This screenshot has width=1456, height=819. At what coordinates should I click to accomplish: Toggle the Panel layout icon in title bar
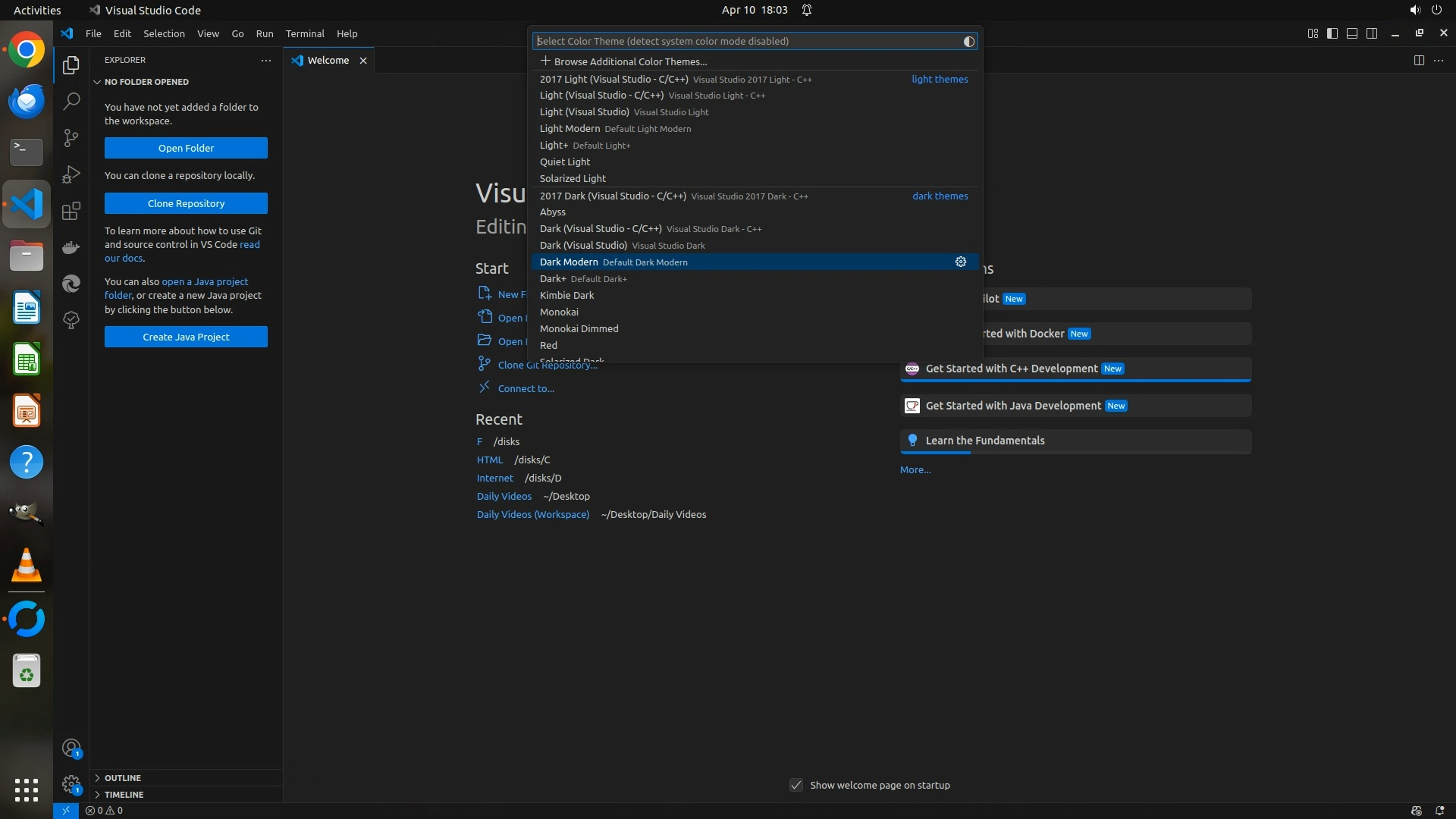coord(1352,33)
